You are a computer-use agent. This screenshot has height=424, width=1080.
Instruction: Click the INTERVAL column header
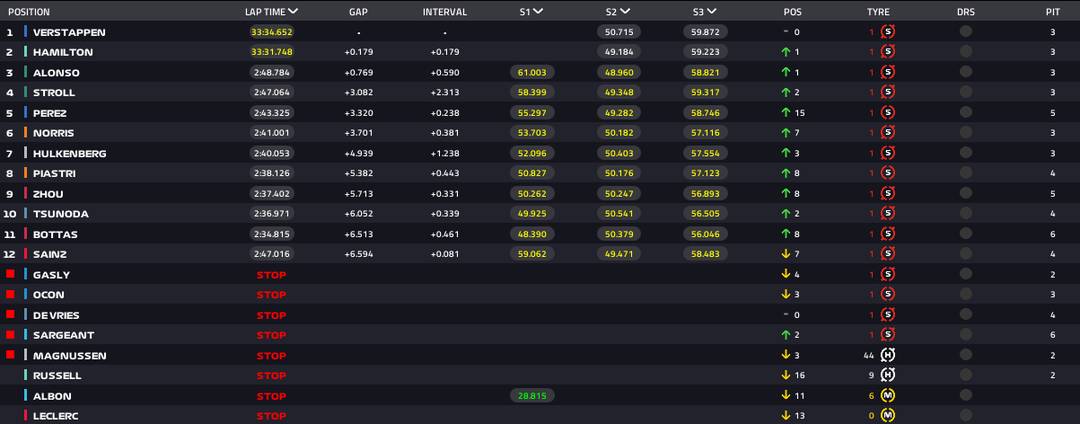[445, 12]
